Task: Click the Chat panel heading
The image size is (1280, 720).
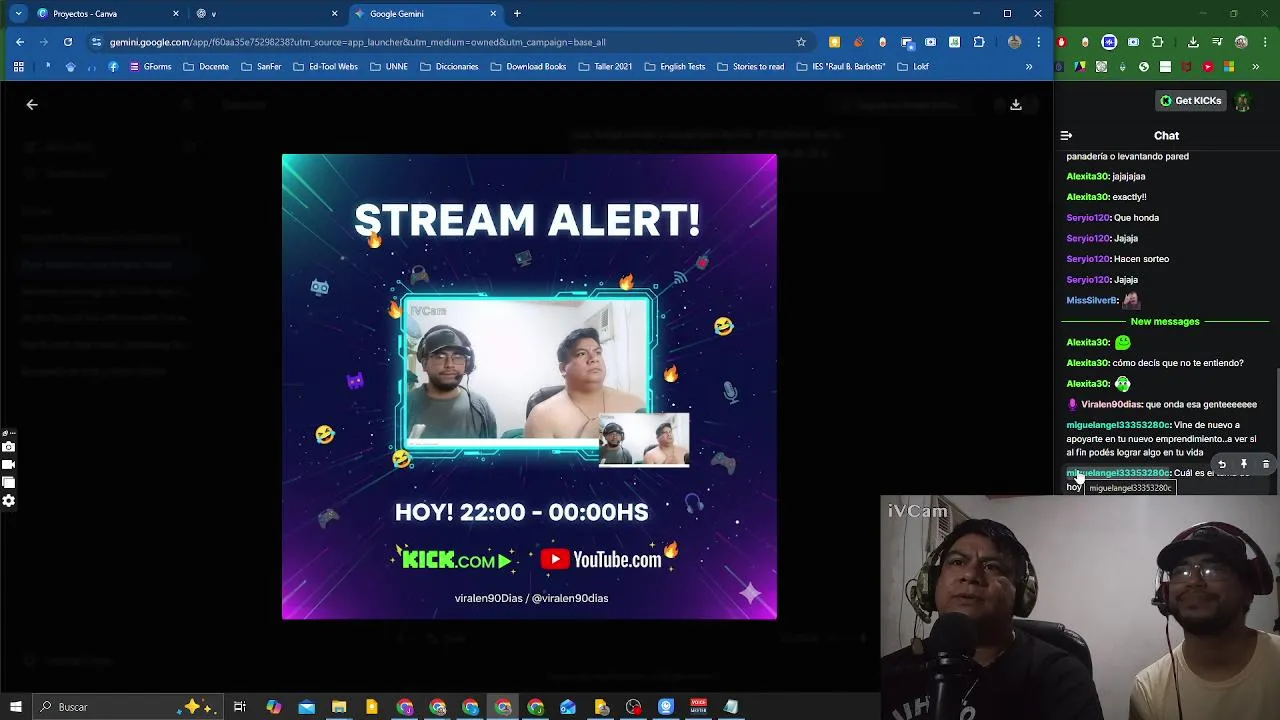Action: click(1167, 135)
